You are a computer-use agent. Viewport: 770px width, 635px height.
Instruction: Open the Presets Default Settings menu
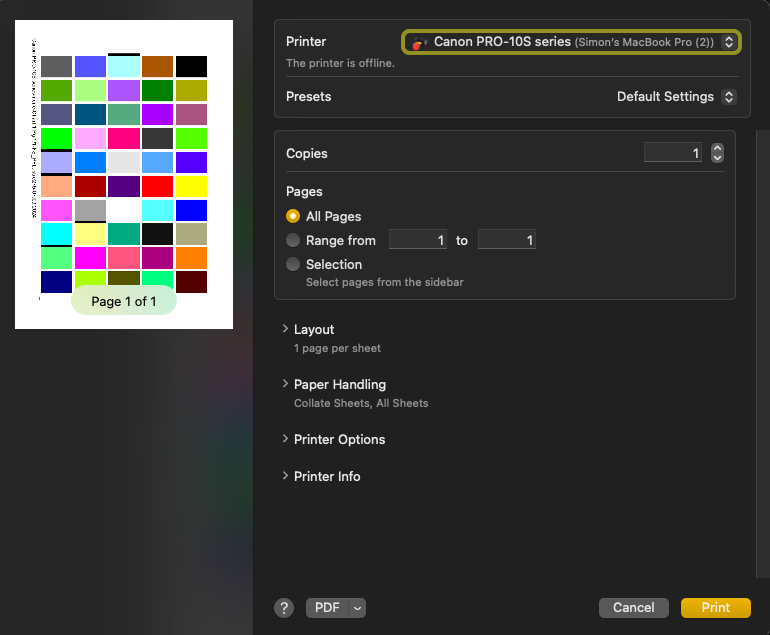(676, 97)
